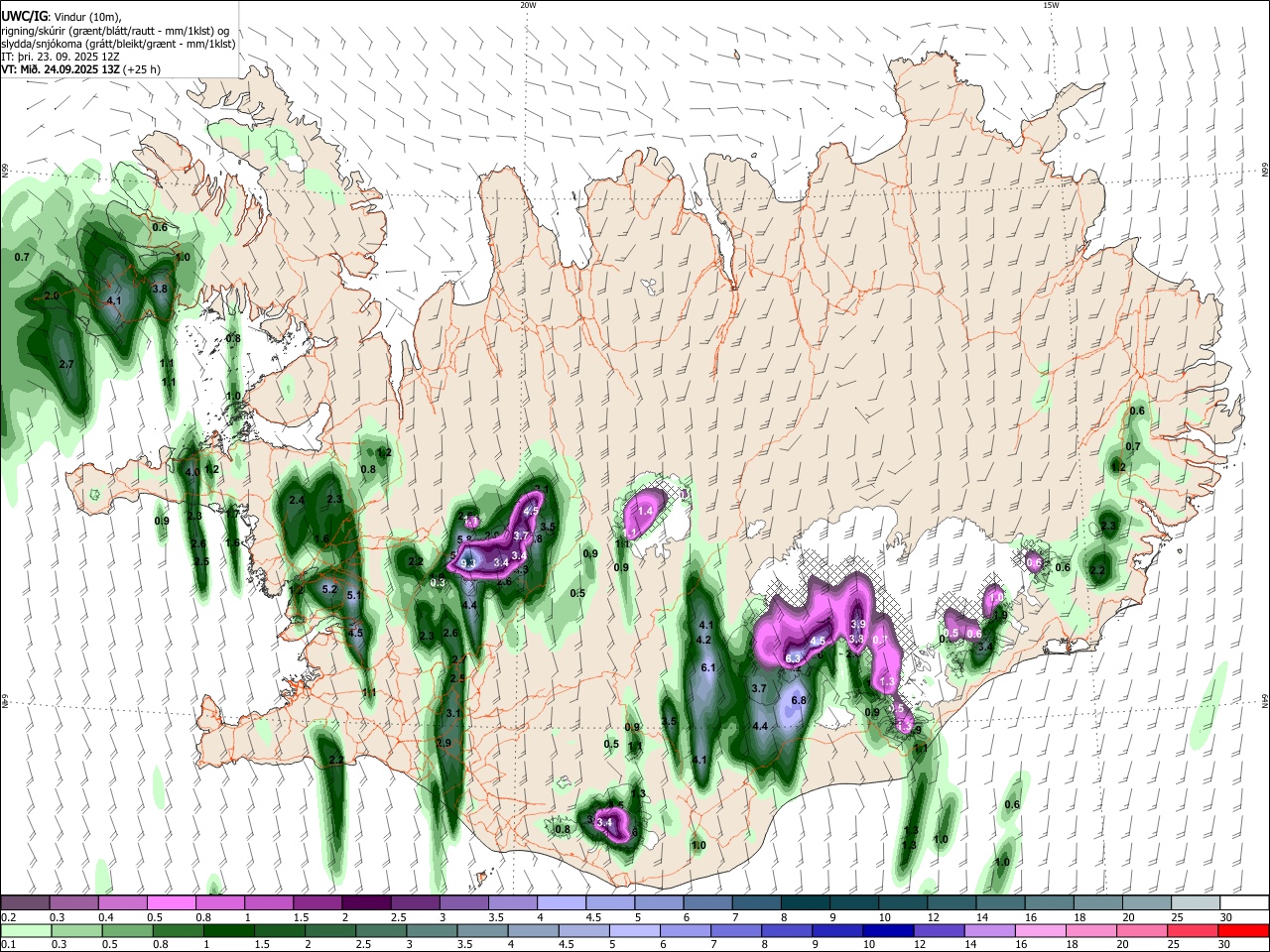Click the 'slydda/snjókoma (grátt/bleikt/grænt' legend line
Viewport: 1270px width, 952px height.
point(118,44)
